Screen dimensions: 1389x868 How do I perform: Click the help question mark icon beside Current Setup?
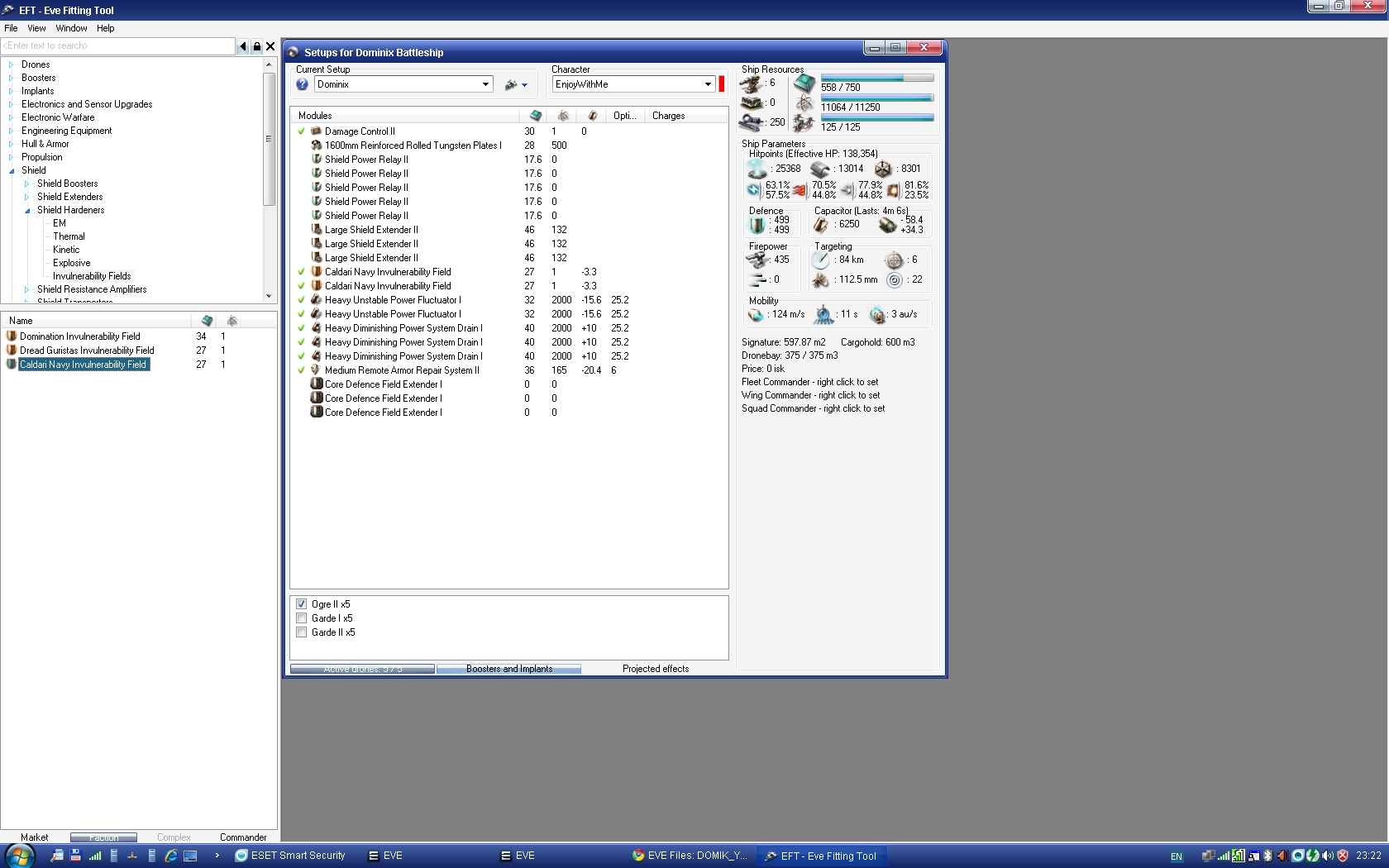[x=303, y=84]
